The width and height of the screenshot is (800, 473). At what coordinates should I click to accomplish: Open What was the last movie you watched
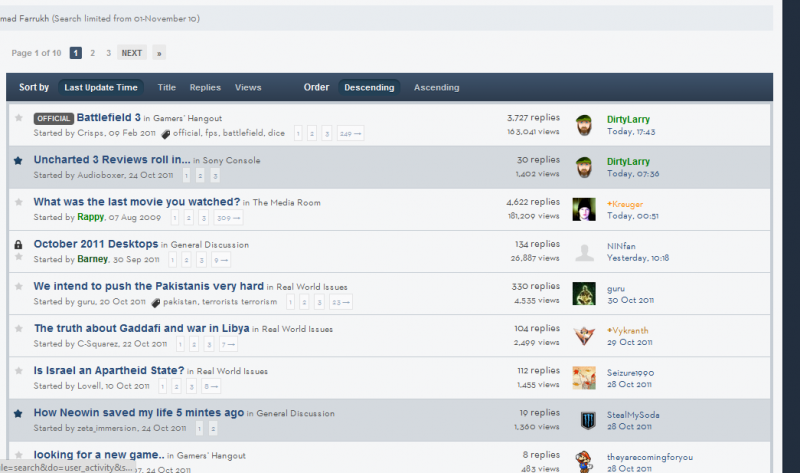137,202
